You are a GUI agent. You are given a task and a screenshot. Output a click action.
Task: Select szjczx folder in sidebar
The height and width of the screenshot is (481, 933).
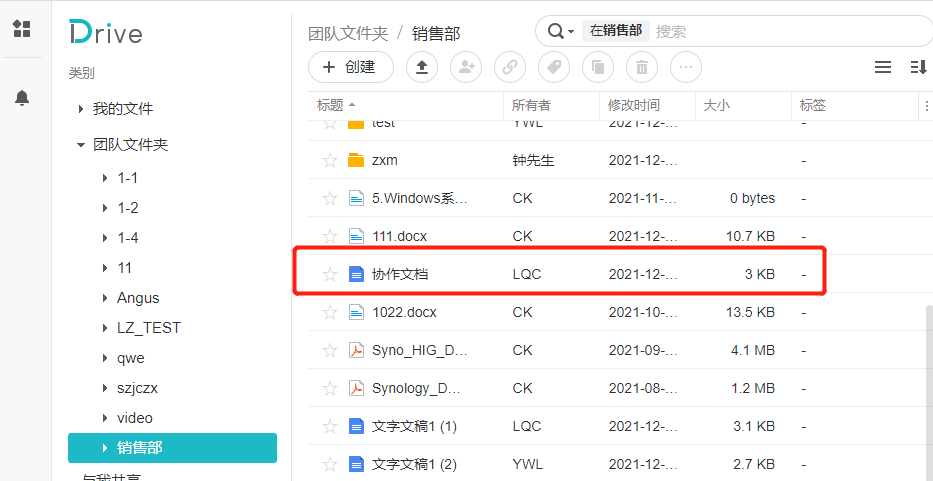click(x=137, y=388)
